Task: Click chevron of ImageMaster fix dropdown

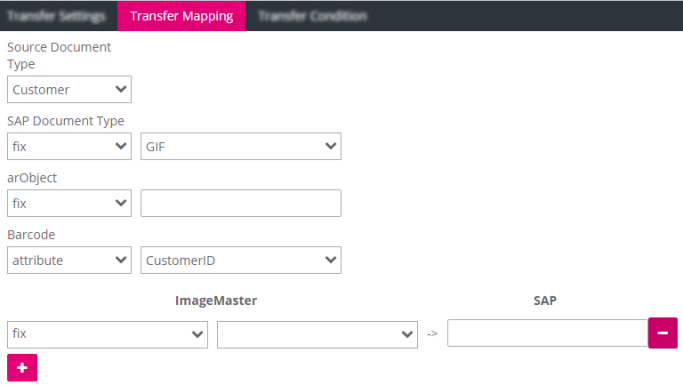Action: click(x=197, y=334)
